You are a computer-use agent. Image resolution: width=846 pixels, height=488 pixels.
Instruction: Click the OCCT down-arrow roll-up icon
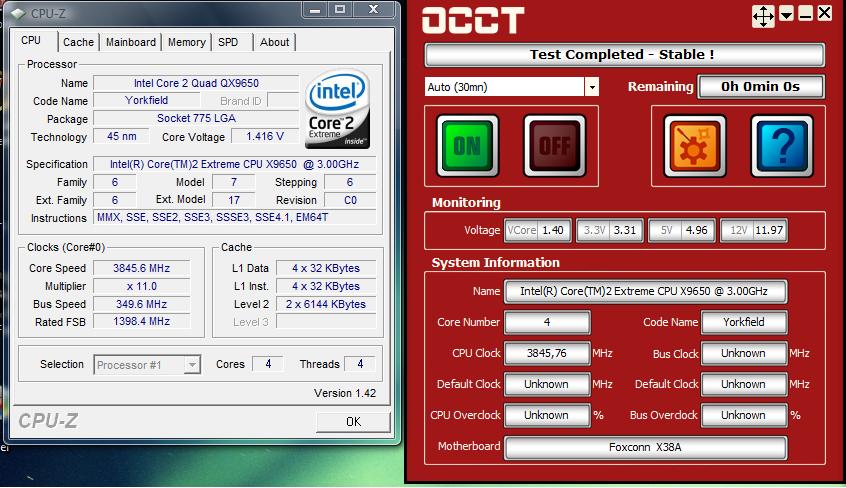tap(787, 15)
